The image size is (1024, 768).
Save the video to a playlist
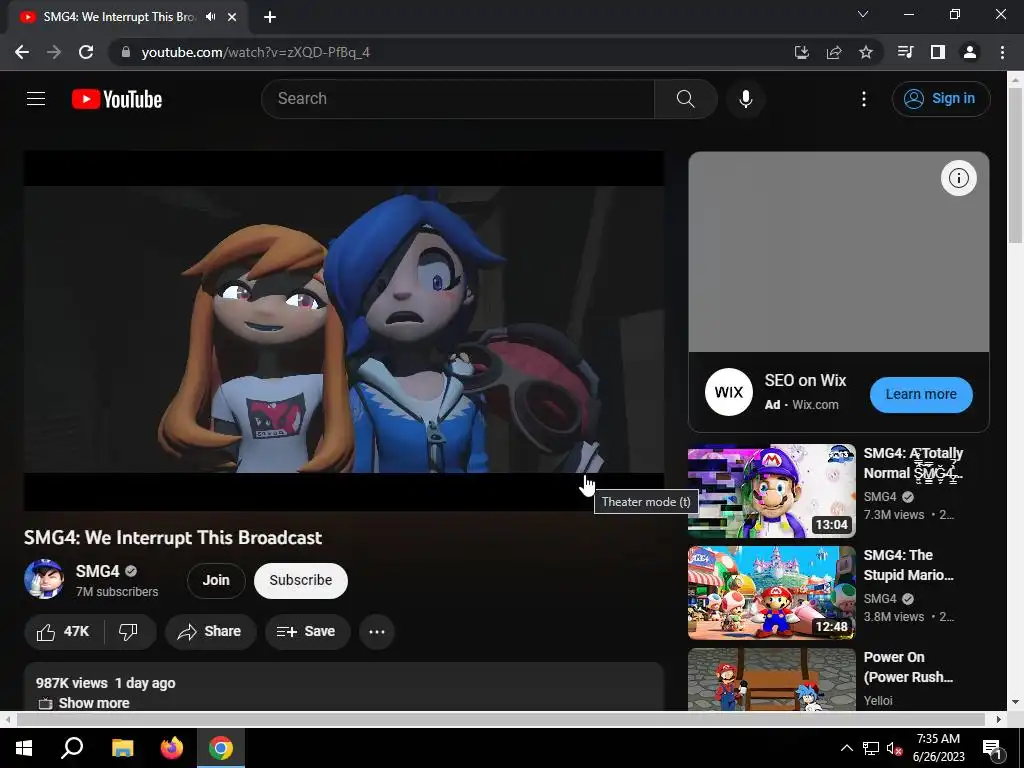[308, 632]
